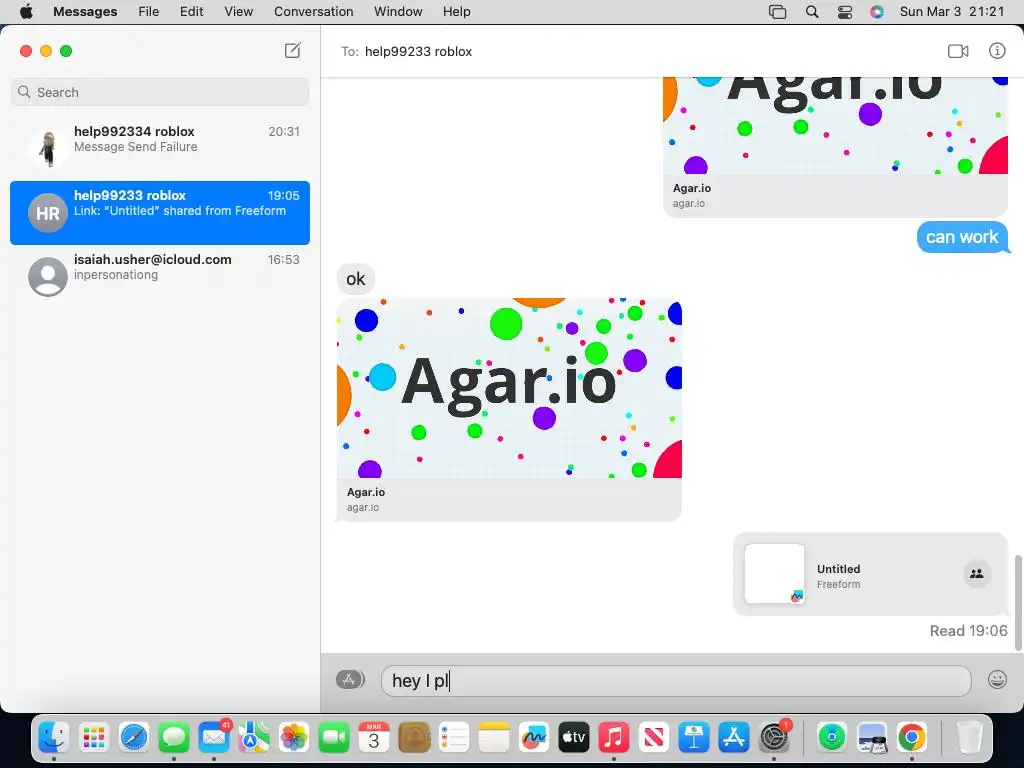Open Launchpad from the Dock
The height and width of the screenshot is (768, 1024).
coord(93,737)
